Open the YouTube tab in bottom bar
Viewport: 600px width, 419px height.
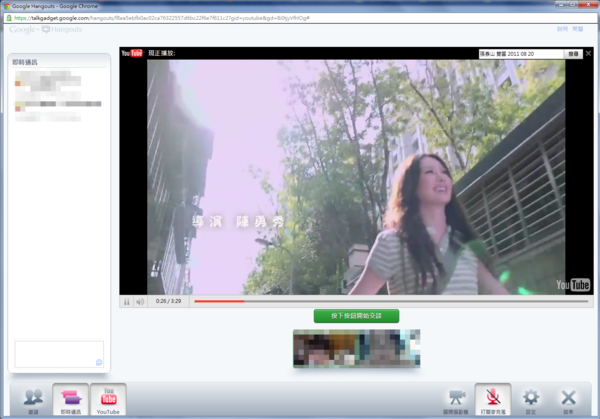(109, 399)
